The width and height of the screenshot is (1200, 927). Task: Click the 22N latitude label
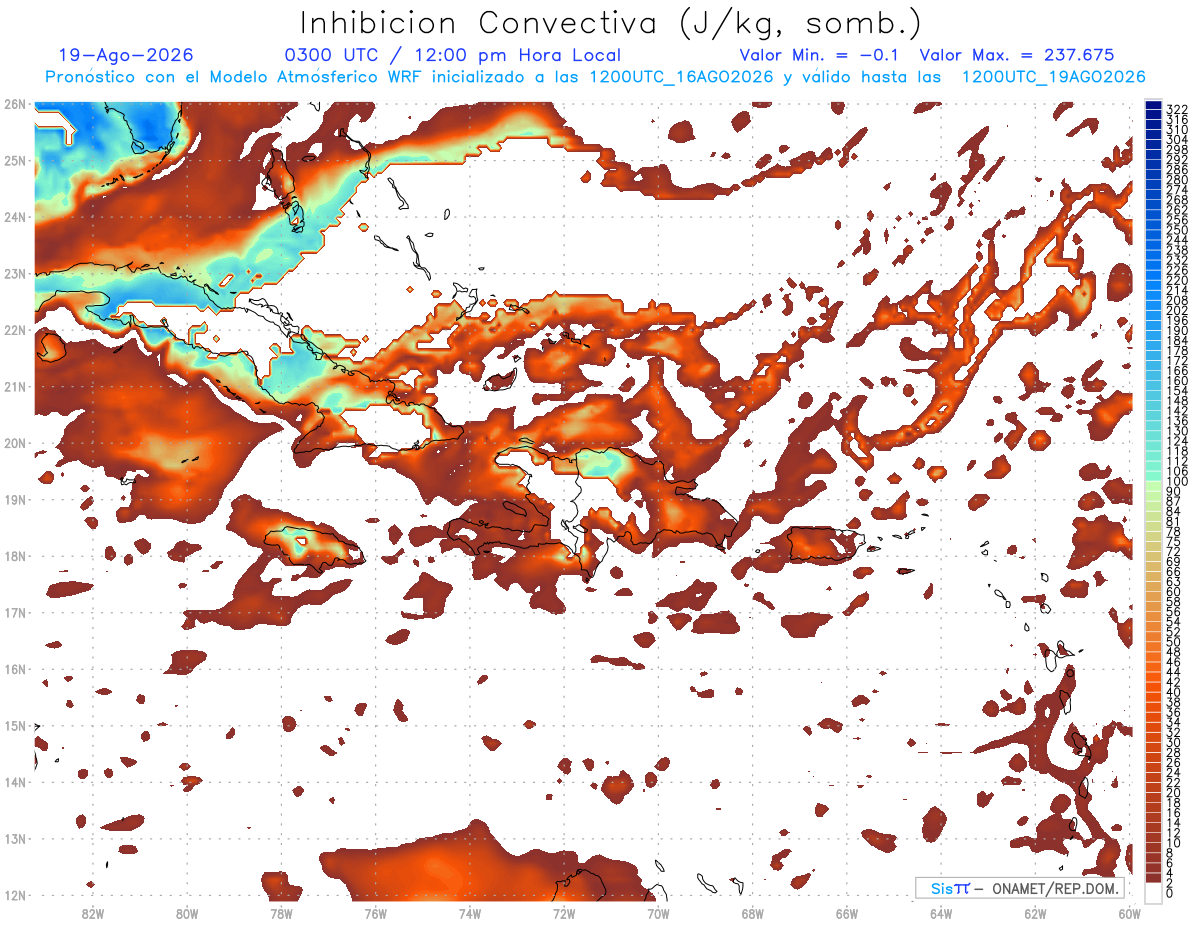click(15, 330)
